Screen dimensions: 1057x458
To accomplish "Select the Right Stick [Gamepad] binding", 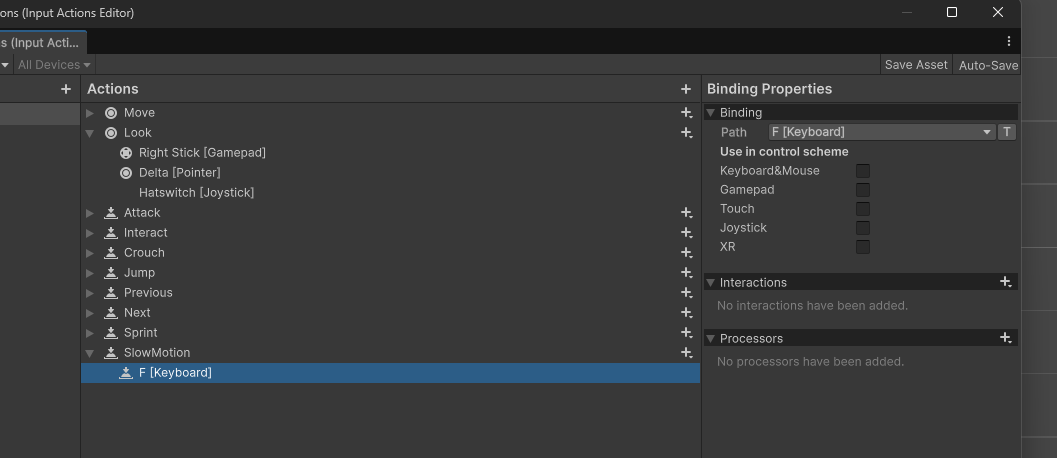I will pyautogui.click(x=202, y=153).
